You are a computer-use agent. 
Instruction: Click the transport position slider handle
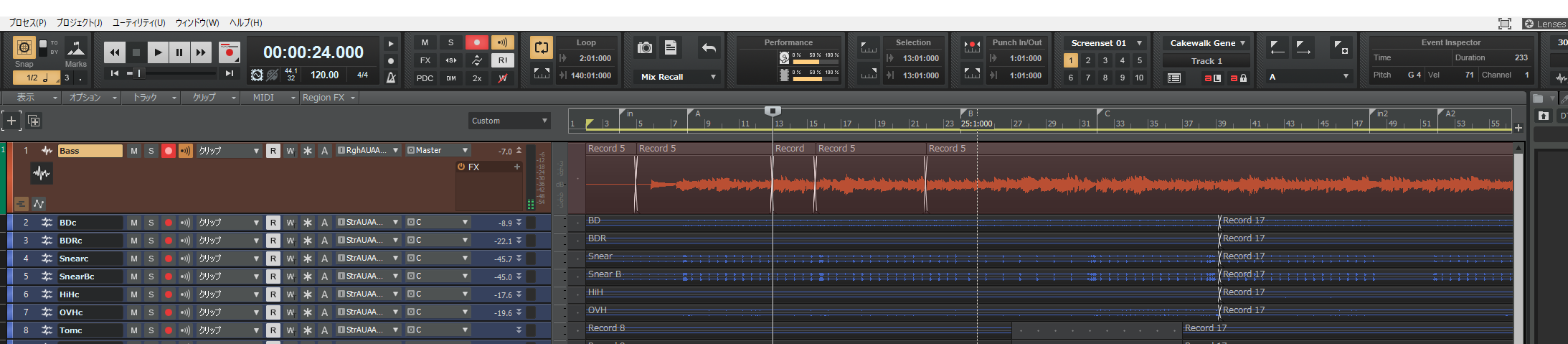pyautogui.click(x=139, y=73)
